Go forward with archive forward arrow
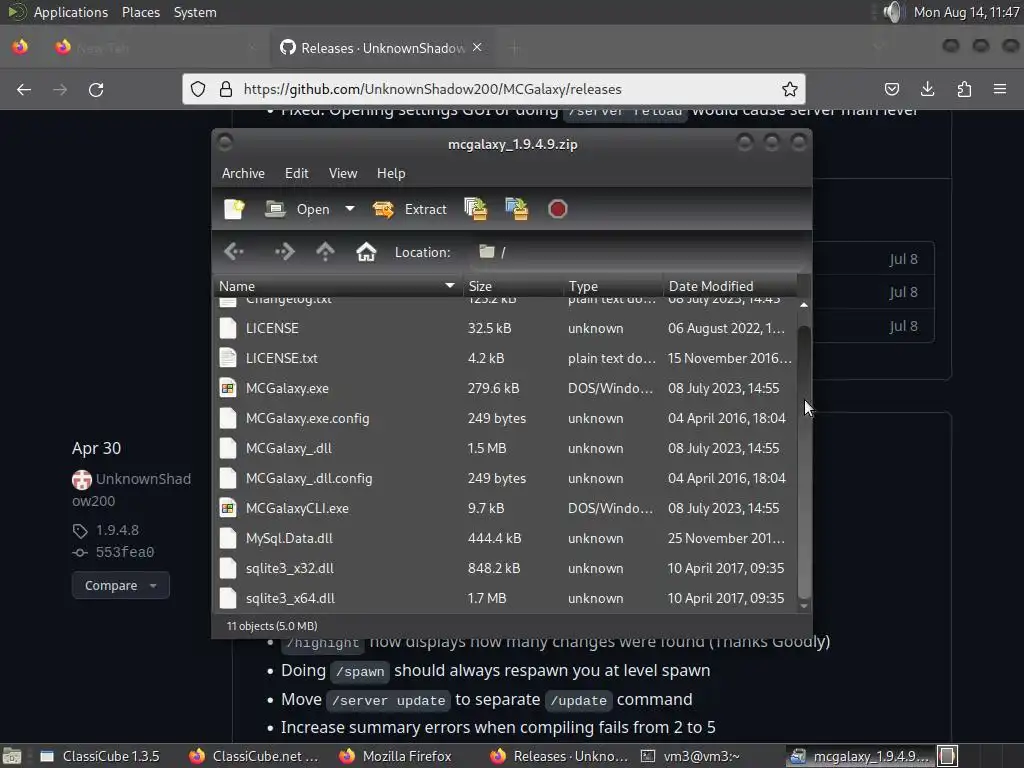This screenshot has width=1024, height=768. 284,251
